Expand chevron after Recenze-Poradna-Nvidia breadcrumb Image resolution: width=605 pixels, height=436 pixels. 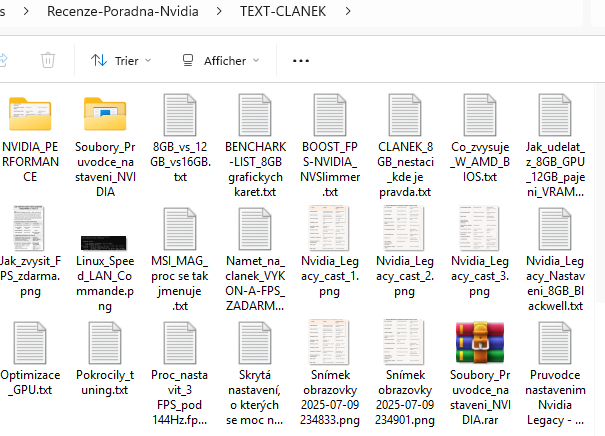[x=219, y=11]
